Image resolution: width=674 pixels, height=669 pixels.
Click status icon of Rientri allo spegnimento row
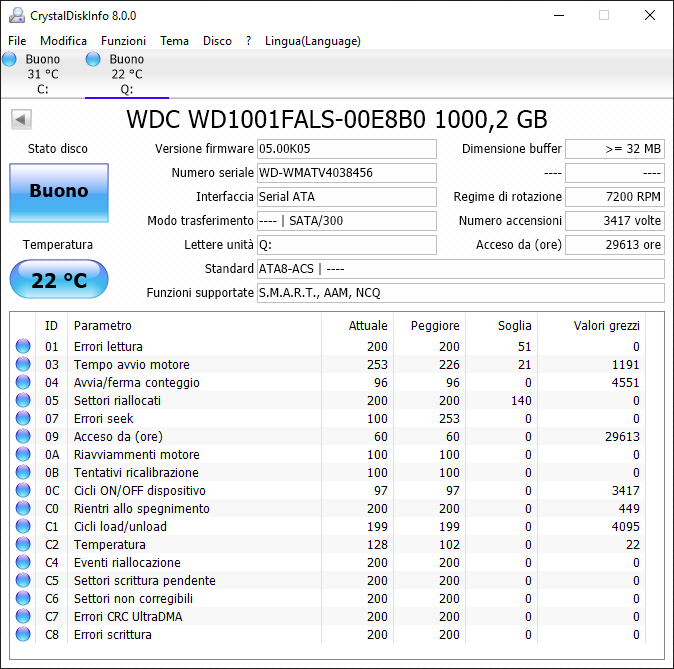click(x=23, y=508)
